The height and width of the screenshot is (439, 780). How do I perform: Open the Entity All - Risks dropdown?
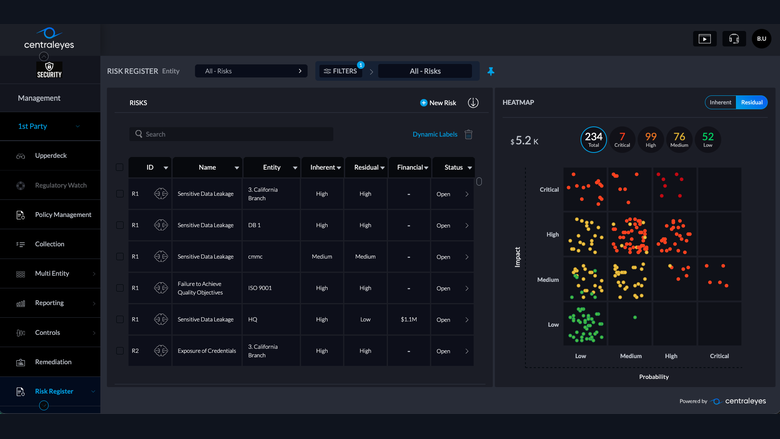click(x=251, y=71)
